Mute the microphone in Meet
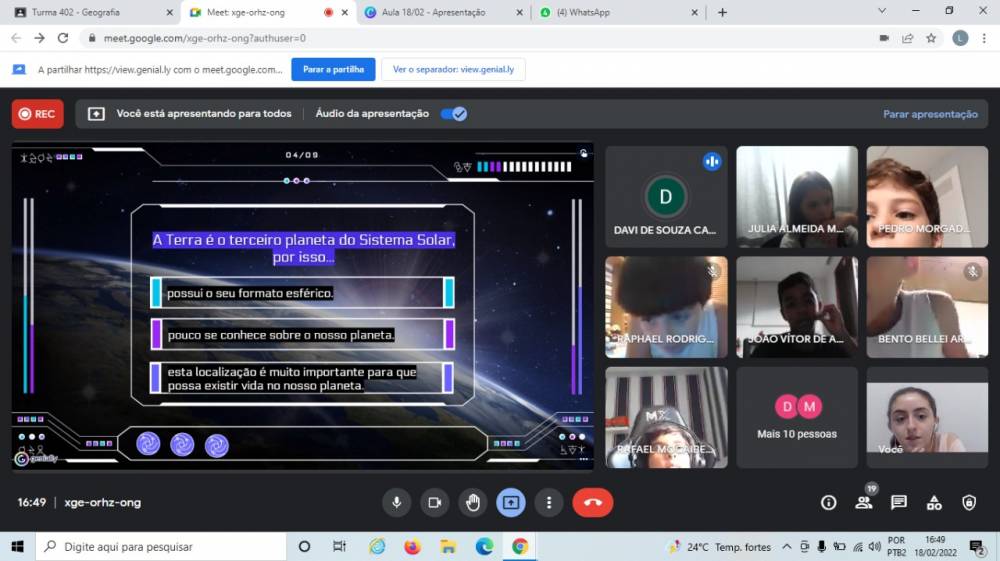This screenshot has width=1000, height=561. (397, 502)
